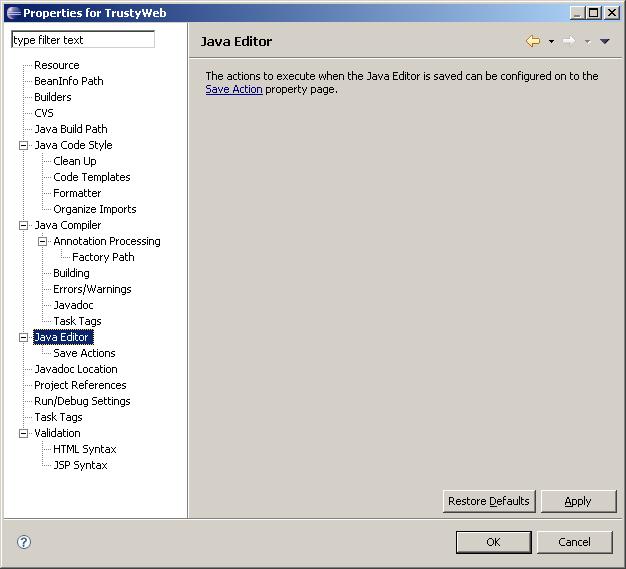The height and width of the screenshot is (569, 626).
Task: Click the help question mark icon
Action: (x=24, y=542)
